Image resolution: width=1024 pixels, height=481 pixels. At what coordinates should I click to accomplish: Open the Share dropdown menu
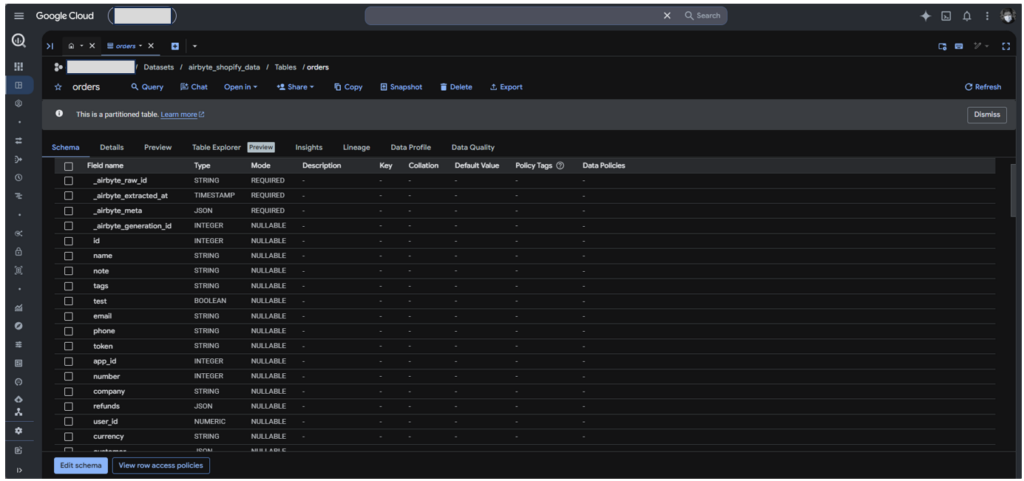(x=295, y=87)
